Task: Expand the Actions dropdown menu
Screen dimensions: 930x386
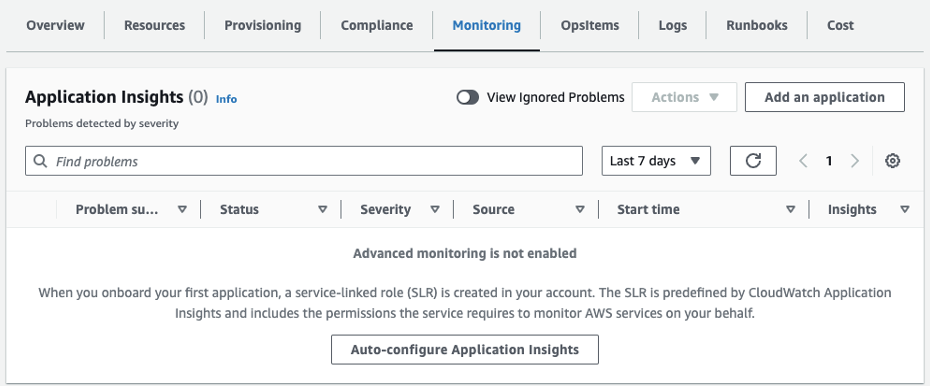Action: point(684,97)
